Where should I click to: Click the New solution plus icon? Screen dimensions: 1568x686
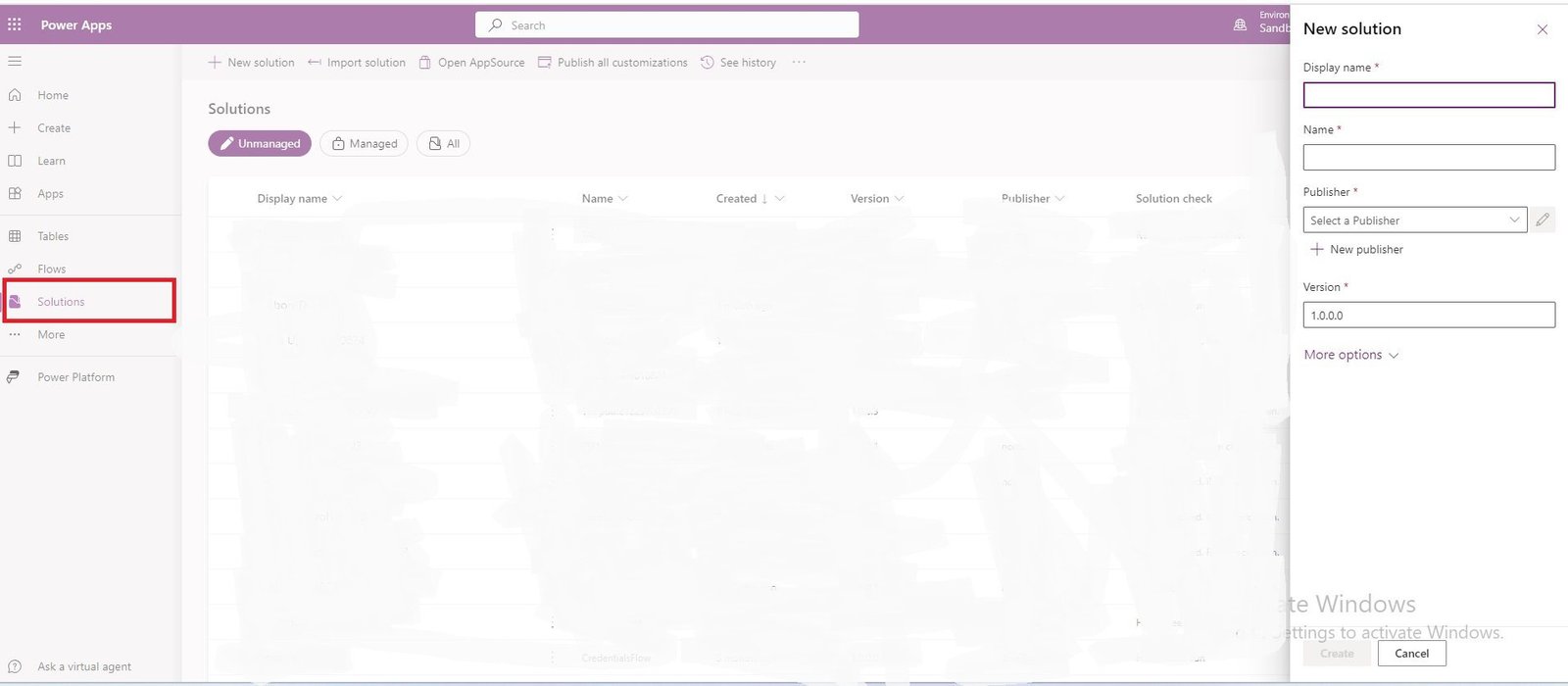point(215,62)
